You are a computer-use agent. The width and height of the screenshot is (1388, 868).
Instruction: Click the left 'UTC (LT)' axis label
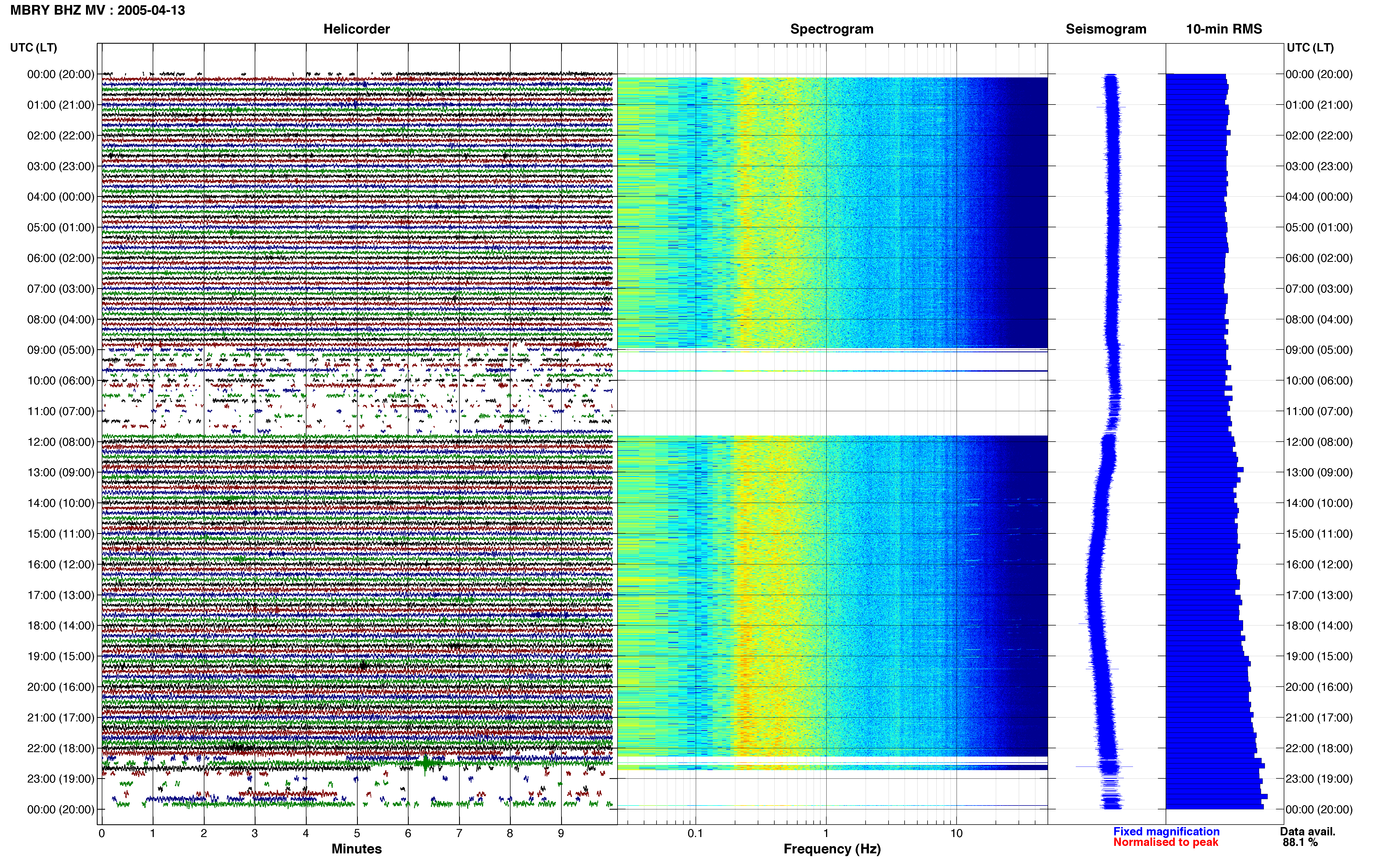(34, 48)
